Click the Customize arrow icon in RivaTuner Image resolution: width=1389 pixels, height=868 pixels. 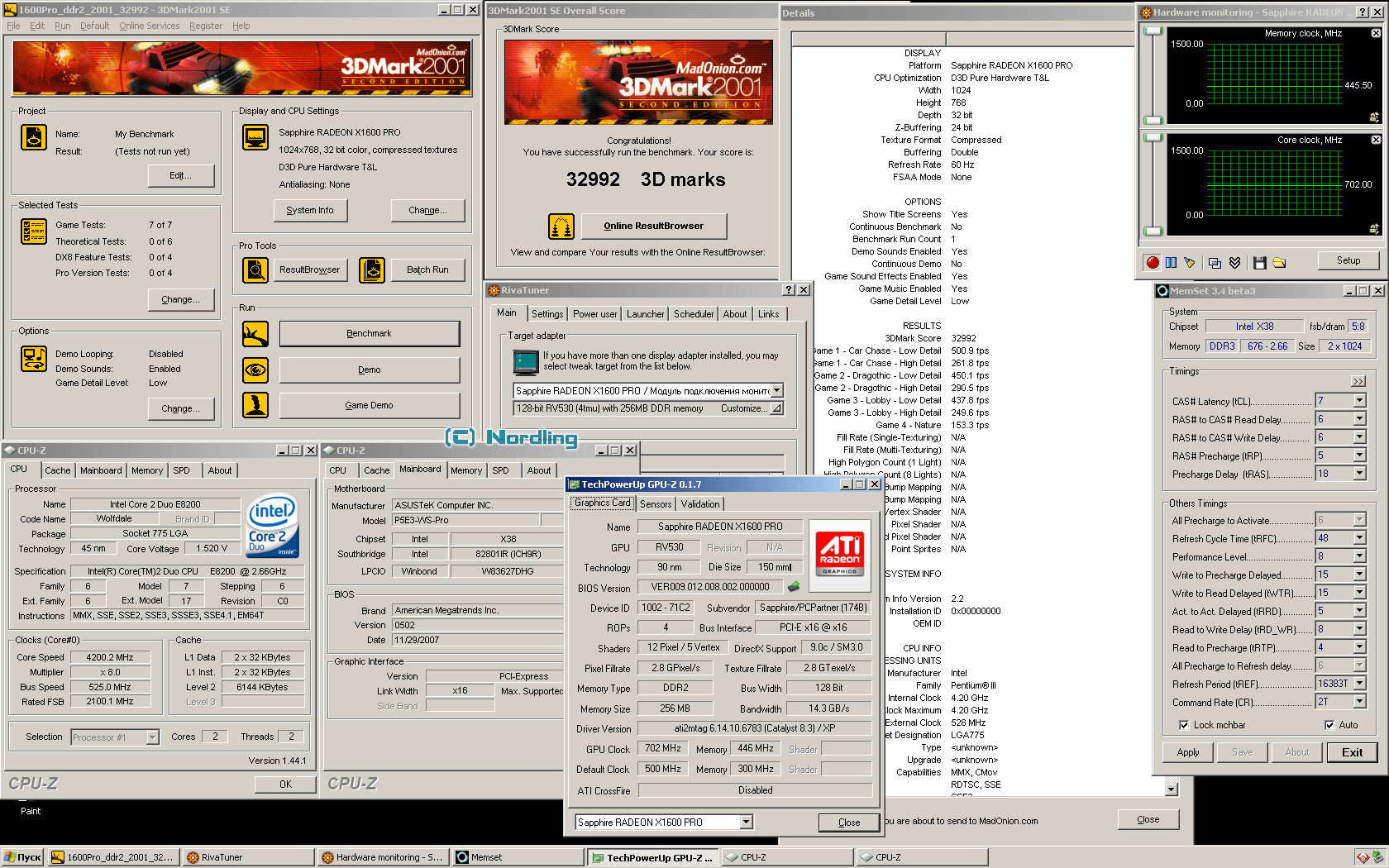point(776,408)
